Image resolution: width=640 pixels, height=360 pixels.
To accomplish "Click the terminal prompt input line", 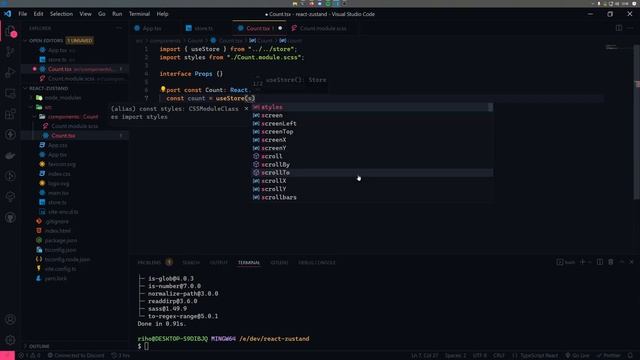I will pyautogui.click(x=146, y=346).
